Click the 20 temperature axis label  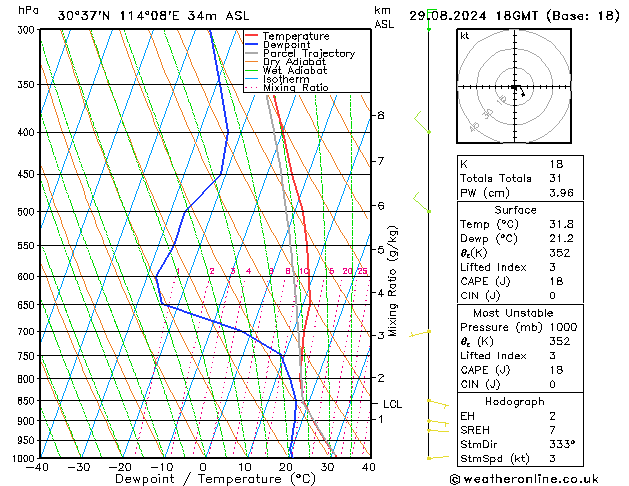286,467
